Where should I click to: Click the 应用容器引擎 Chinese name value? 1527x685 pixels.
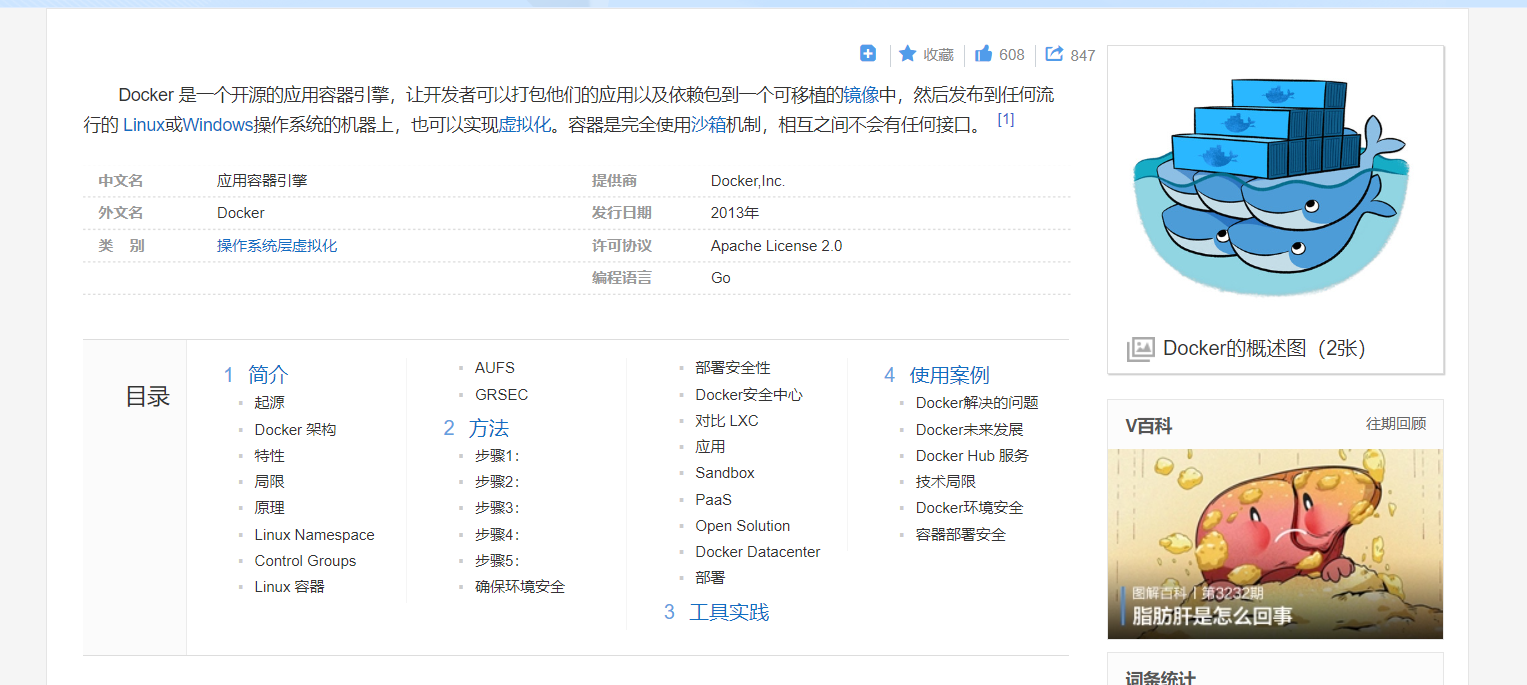coord(262,181)
